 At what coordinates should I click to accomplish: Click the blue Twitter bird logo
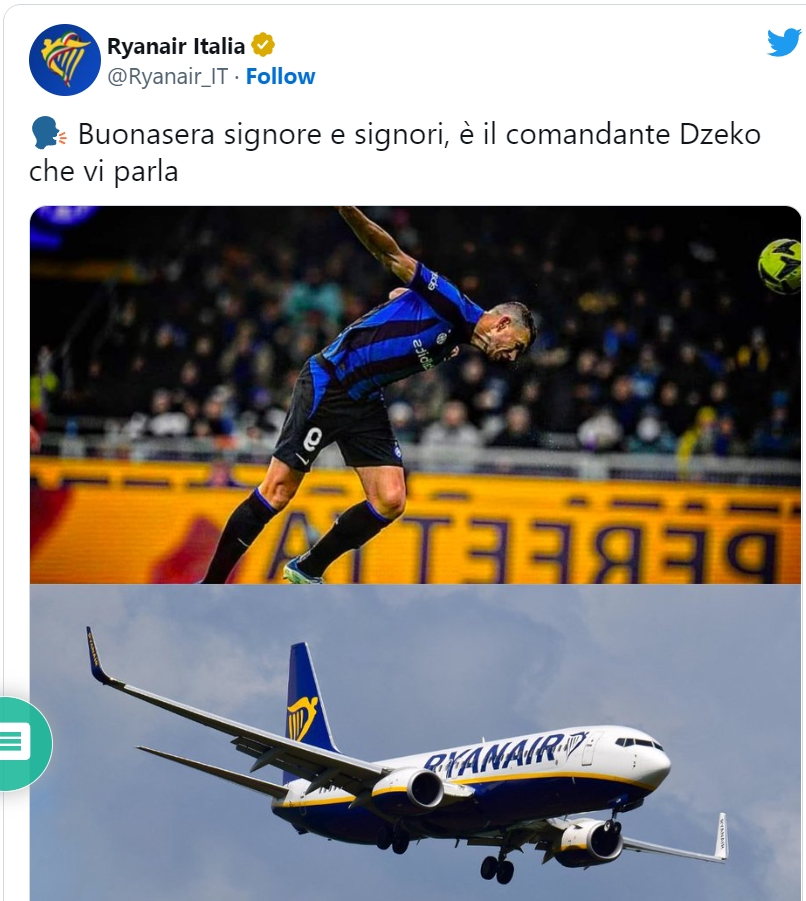(784, 42)
